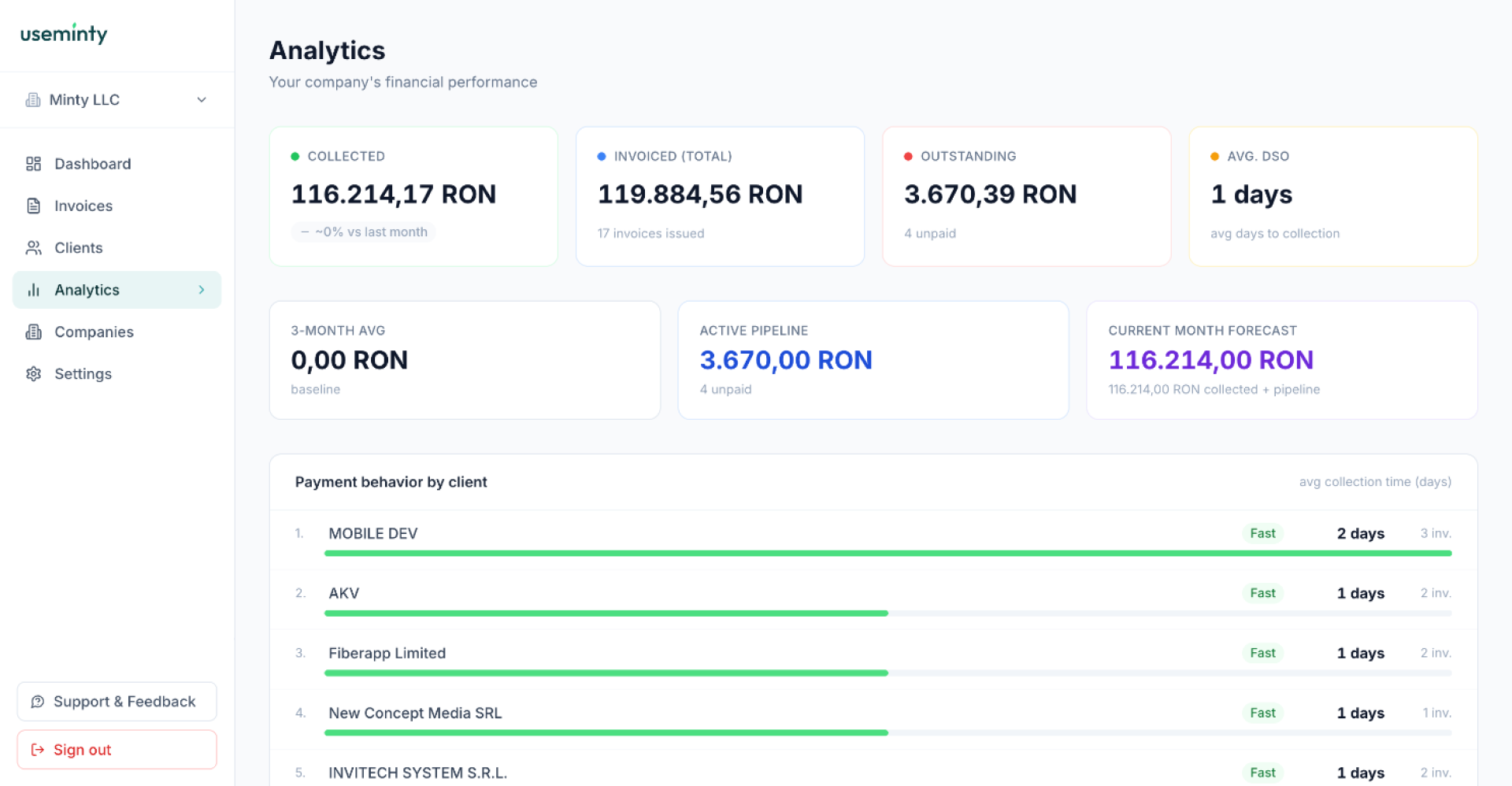Go to the Invoices menu item
The height and width of the screenshot is (786, 1512).
click(x=83, y=206)
